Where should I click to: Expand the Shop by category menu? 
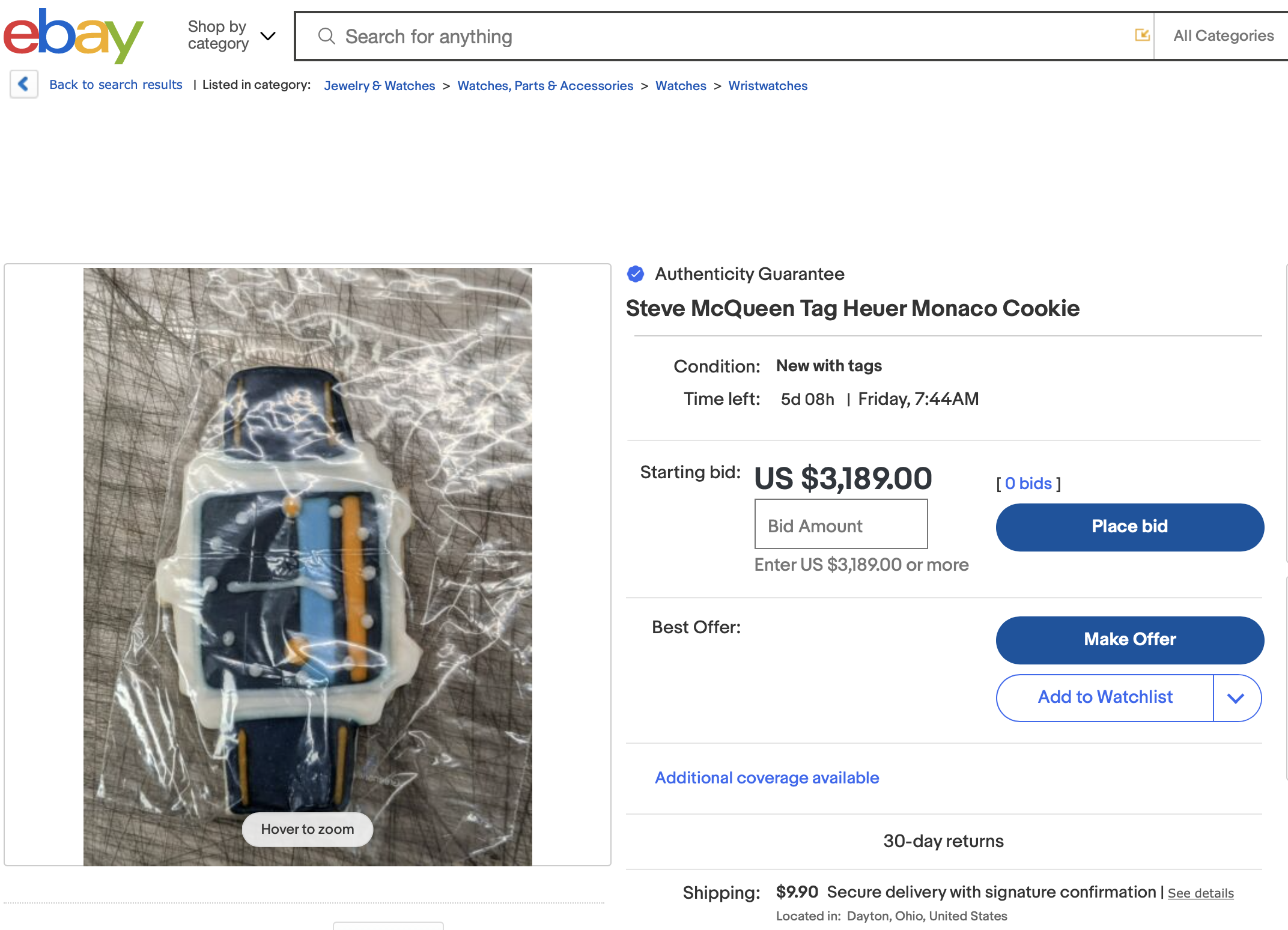pyautogui.click(x=231, y=35)
